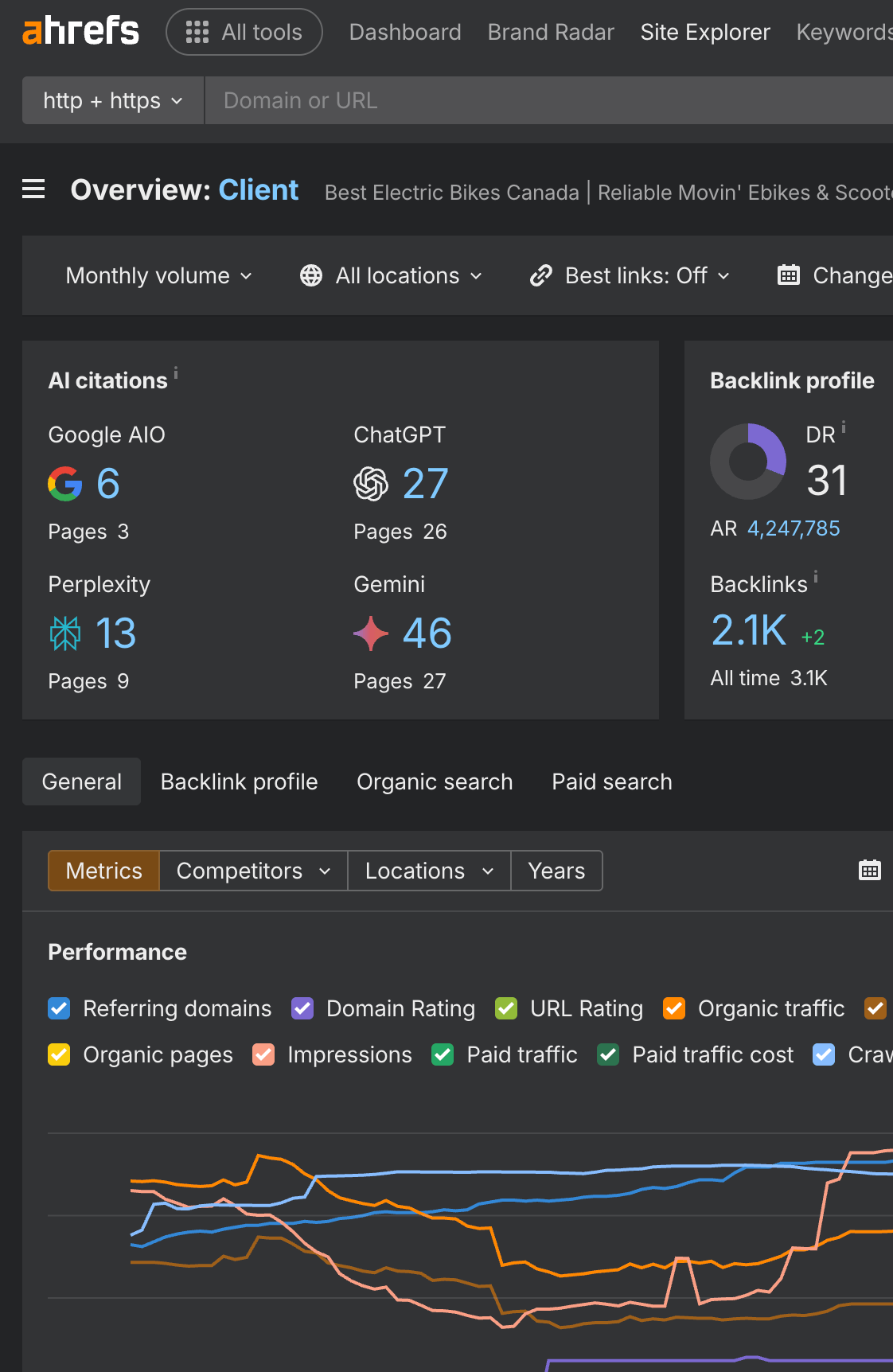Open the Best links: Off dropdown
The image size is (893, 1372).
[630, 275]
